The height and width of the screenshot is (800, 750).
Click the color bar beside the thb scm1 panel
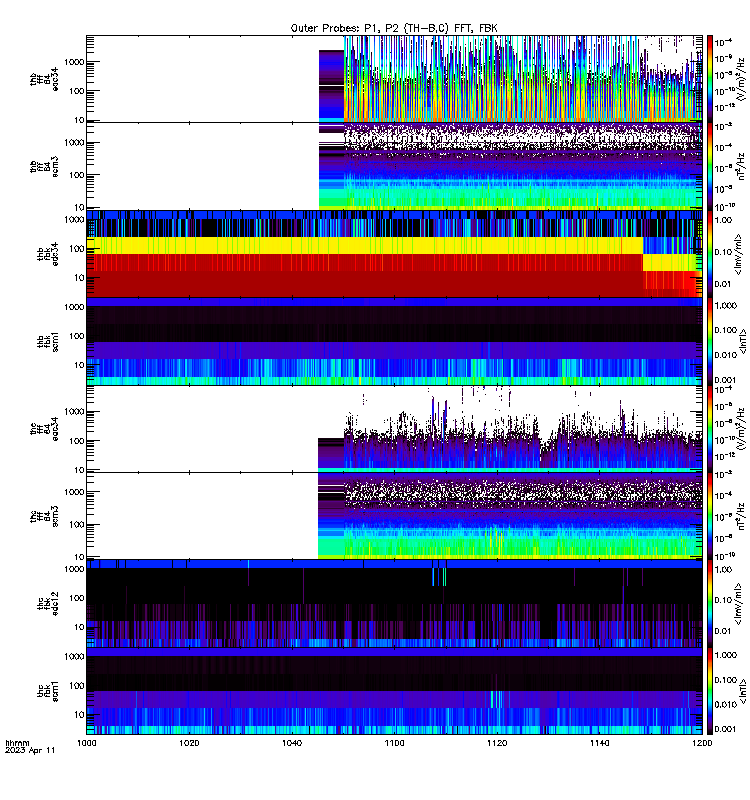click(x=710, y=341)
